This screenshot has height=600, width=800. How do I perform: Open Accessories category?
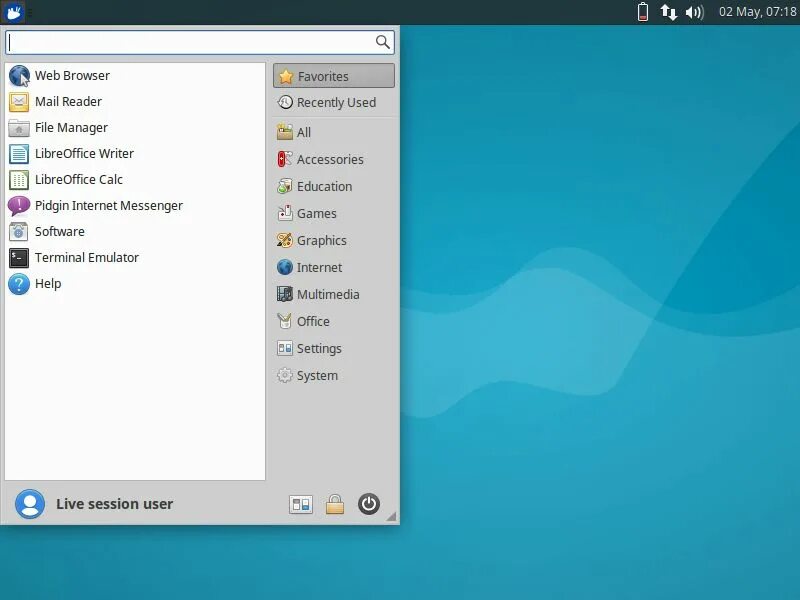coord(334,160)
